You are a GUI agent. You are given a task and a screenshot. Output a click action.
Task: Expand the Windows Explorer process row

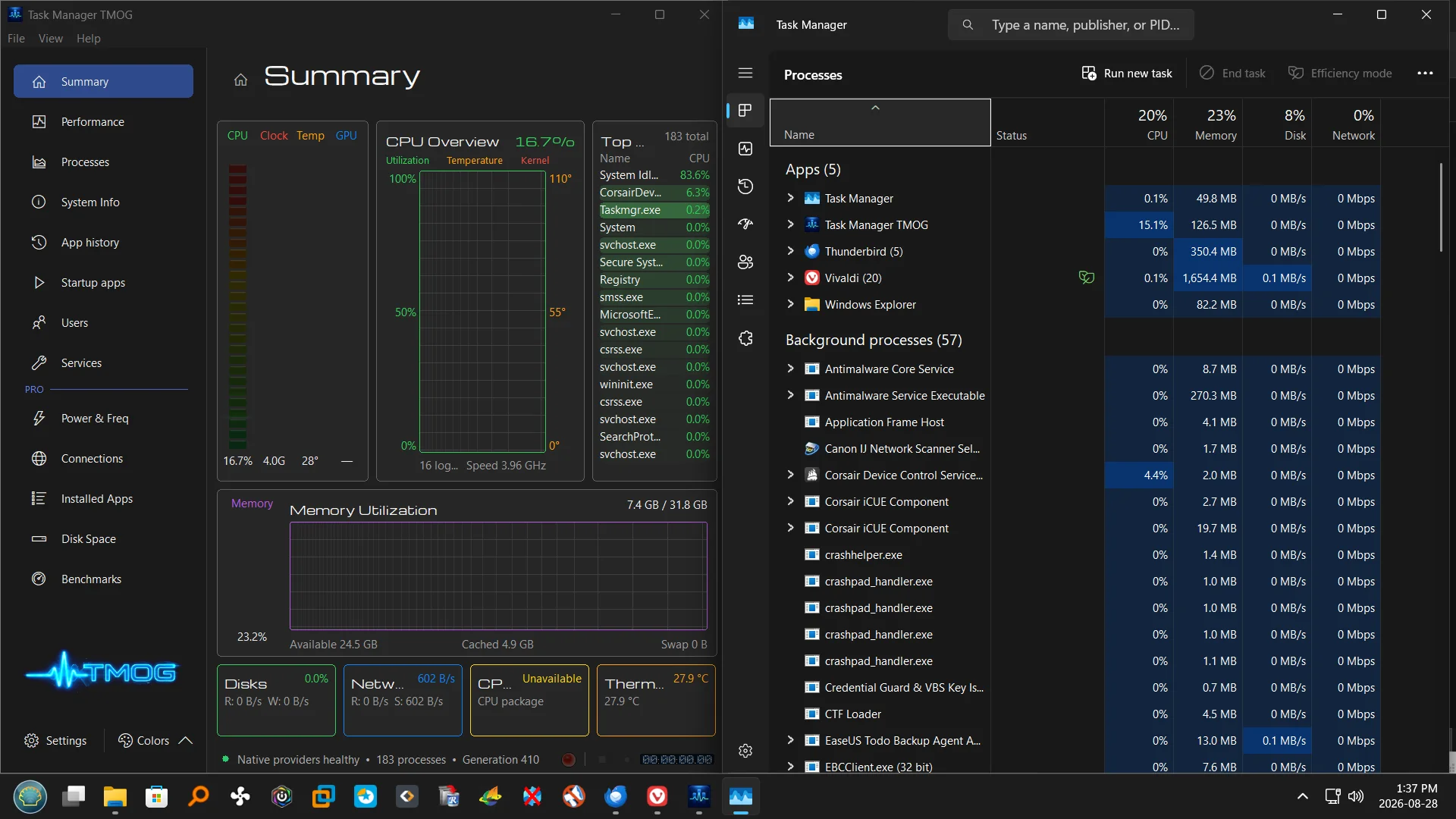point(790,304)
